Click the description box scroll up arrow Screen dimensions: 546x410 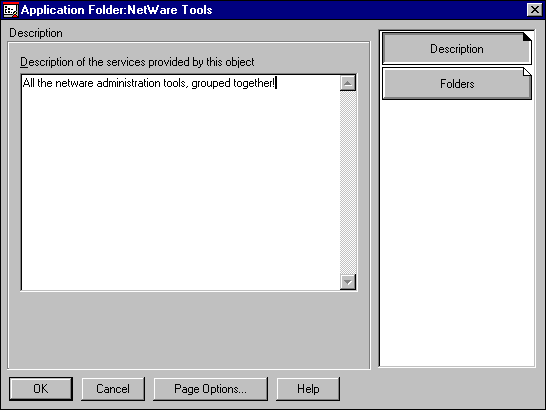348,83
